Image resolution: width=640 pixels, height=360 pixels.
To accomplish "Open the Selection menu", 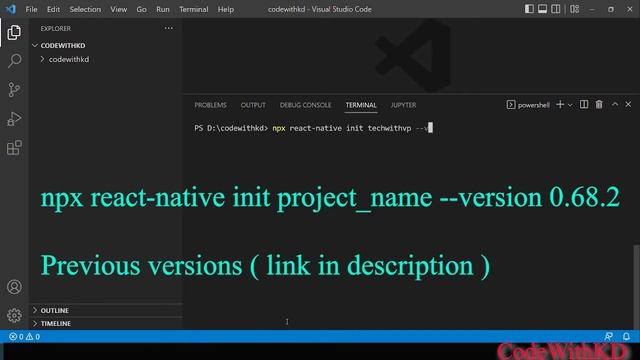I will 85,9.
